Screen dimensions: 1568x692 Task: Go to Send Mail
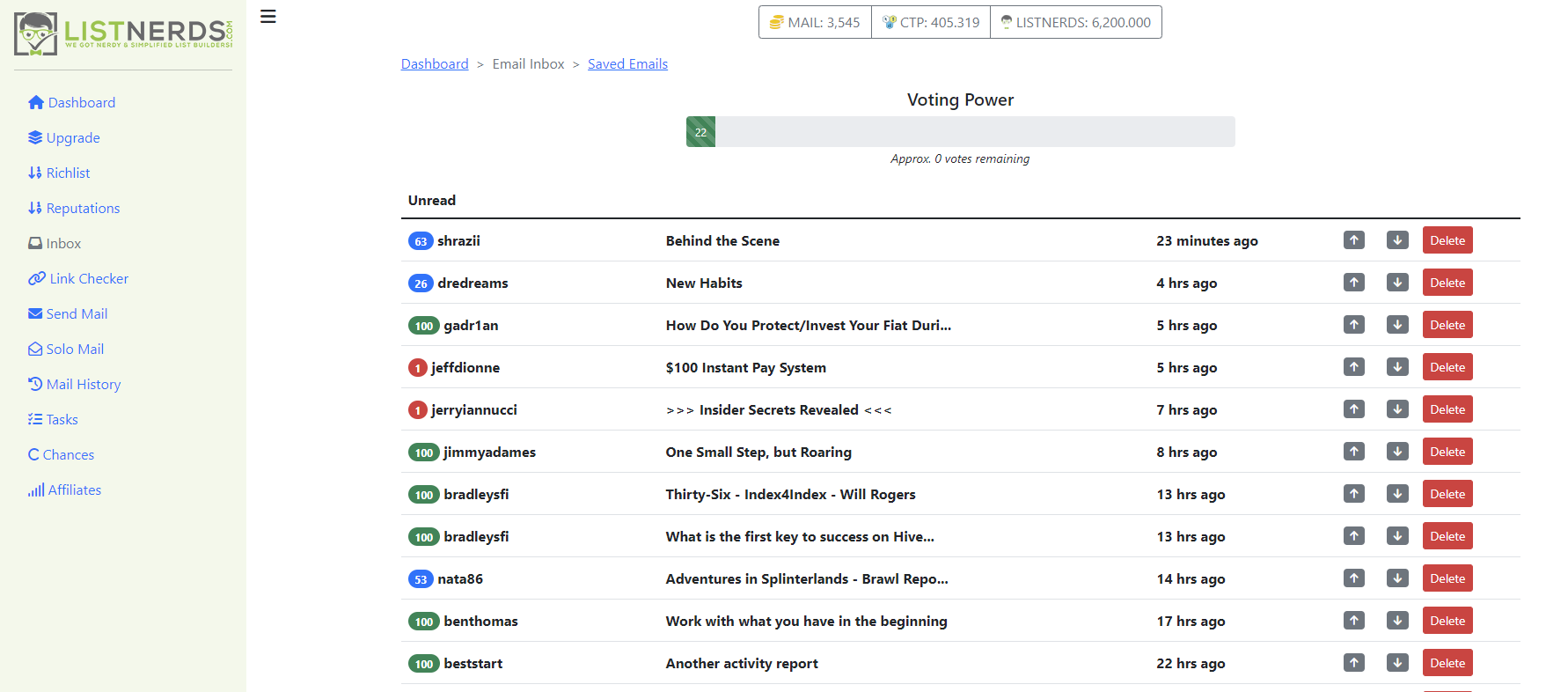tap(68, 313)
